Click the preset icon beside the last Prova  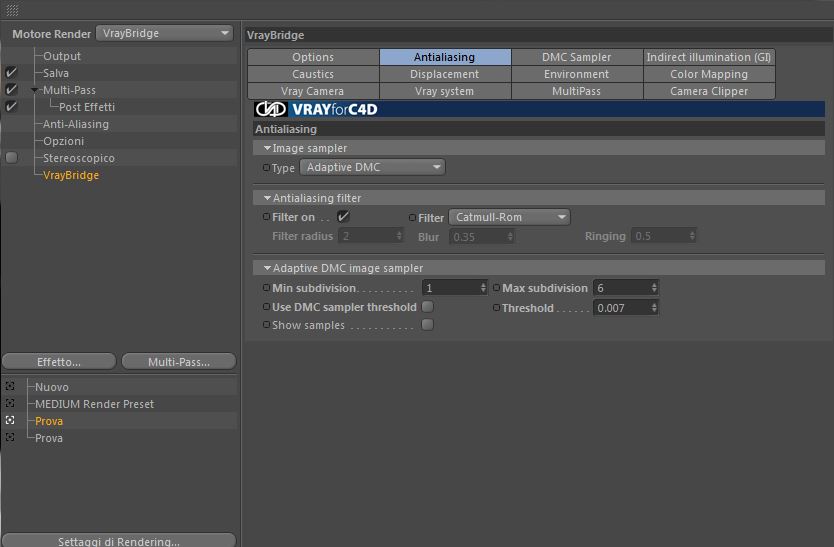(x=10, y=437)
